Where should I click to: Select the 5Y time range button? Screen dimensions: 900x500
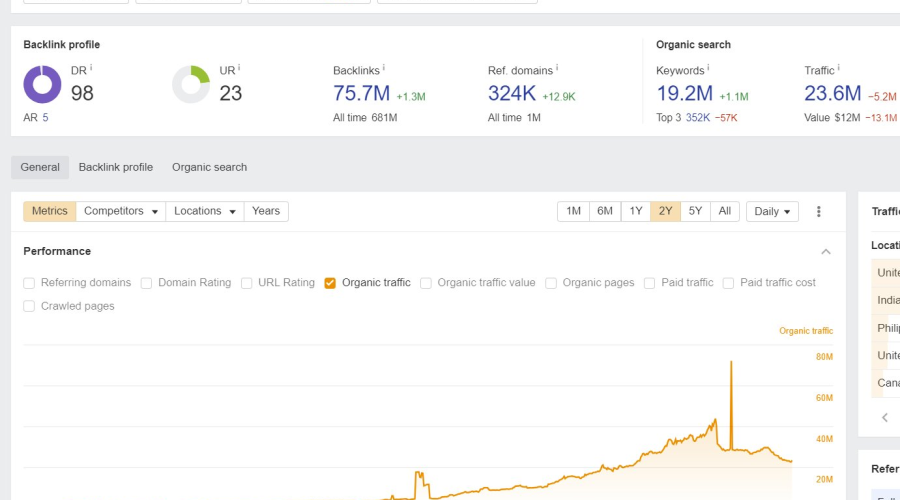(695, 211)
